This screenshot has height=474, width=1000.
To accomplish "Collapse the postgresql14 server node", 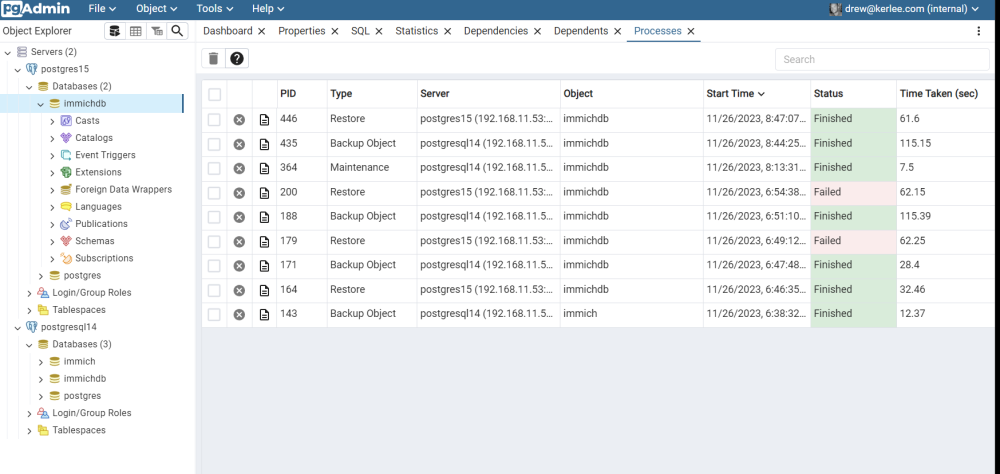I will point(18,327).
